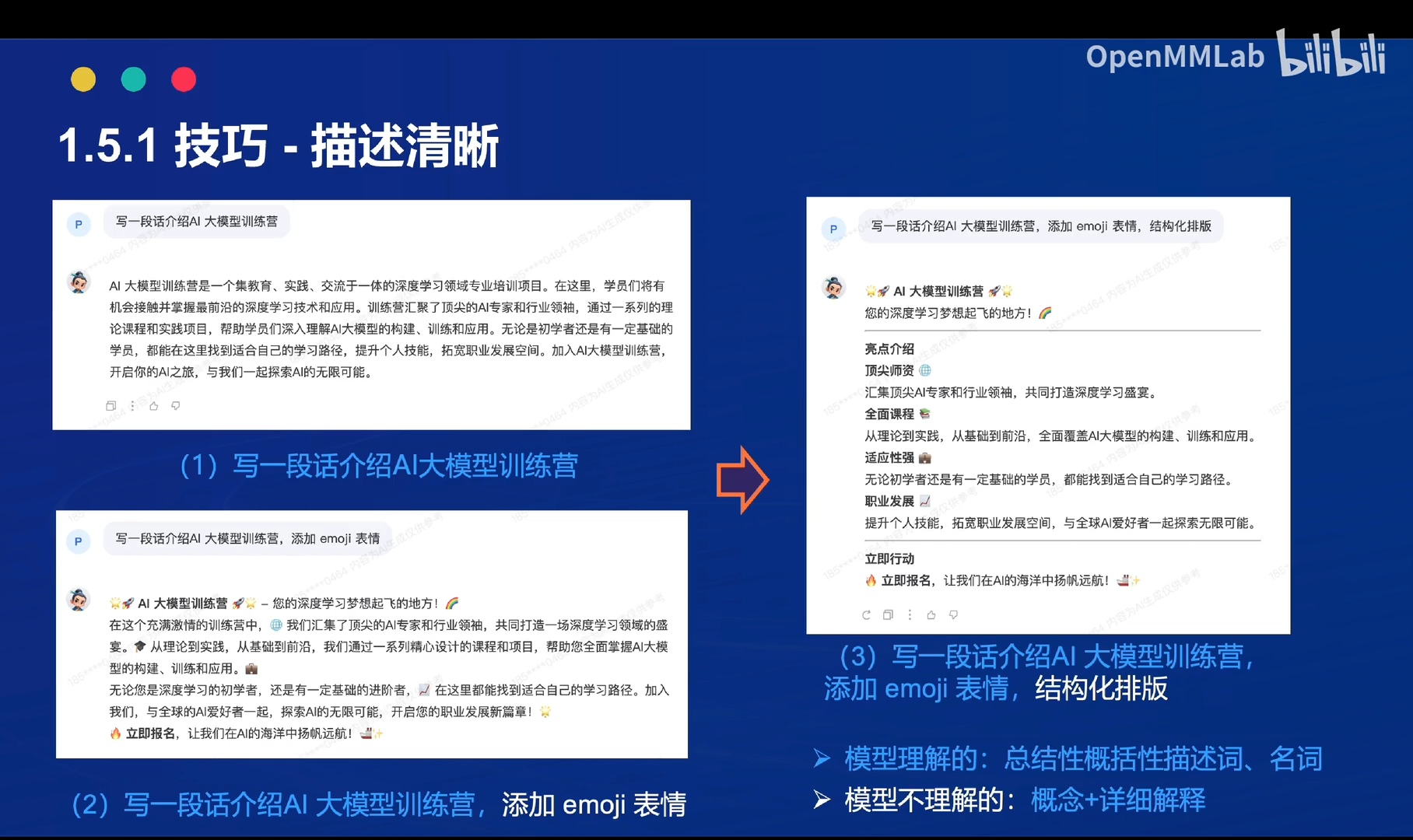
Task: Select the emoji prompt bubble
Action: 247,538
